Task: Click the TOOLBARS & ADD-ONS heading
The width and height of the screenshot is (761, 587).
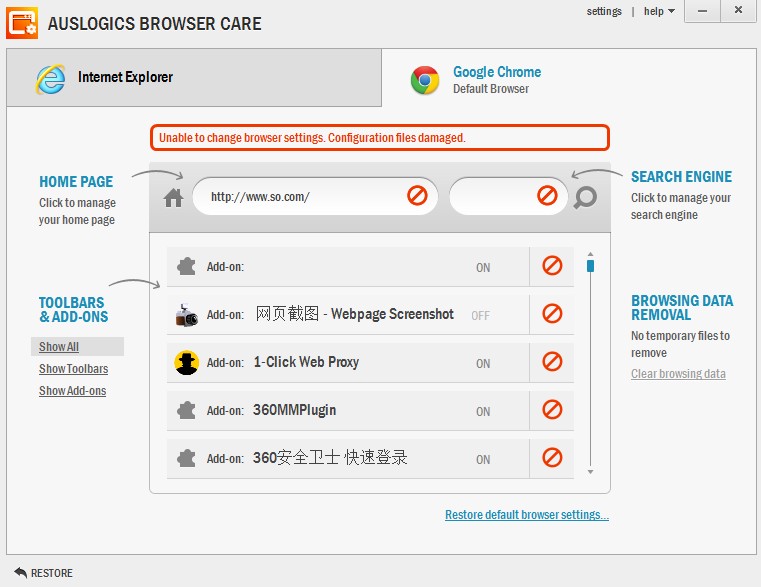Action: pos(73,310)
